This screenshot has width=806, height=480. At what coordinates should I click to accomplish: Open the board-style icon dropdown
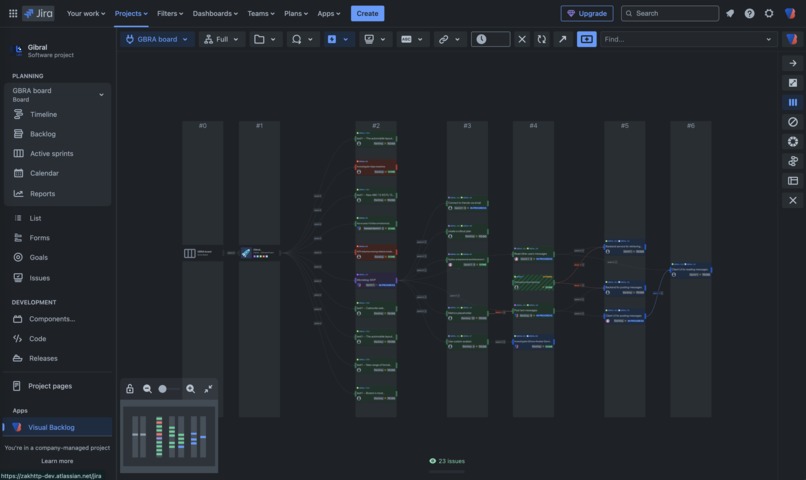[x=374, y=39]
